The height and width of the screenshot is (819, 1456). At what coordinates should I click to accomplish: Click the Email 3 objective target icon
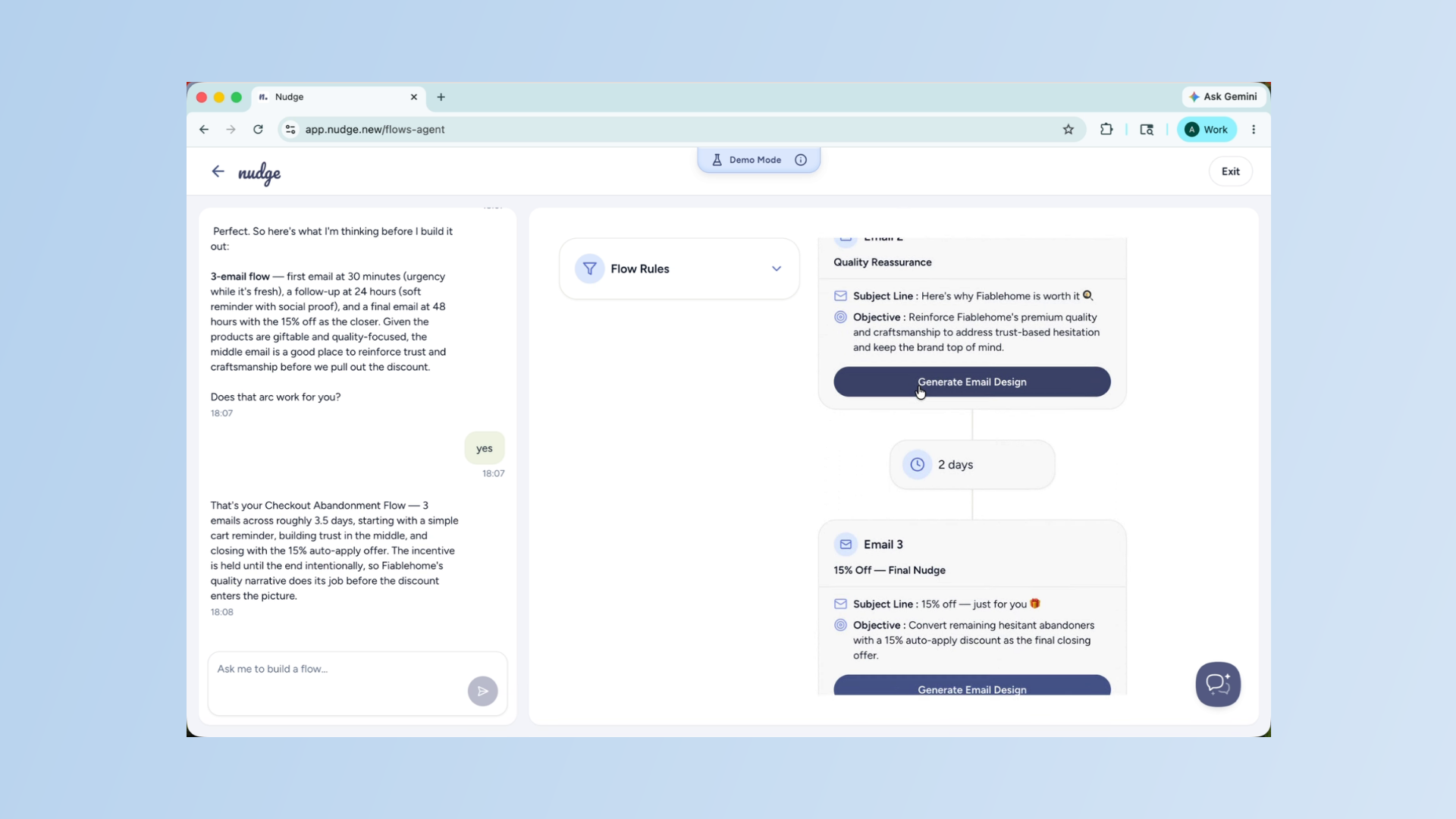(840, 626)
